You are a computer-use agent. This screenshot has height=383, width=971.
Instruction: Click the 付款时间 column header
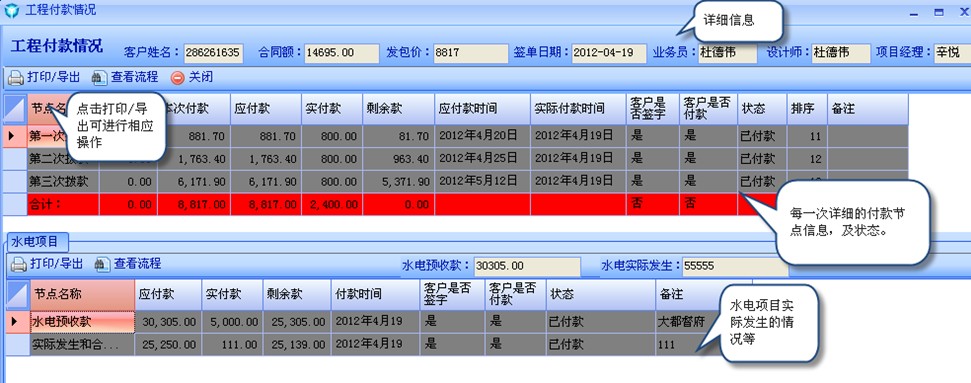(375, 294)
